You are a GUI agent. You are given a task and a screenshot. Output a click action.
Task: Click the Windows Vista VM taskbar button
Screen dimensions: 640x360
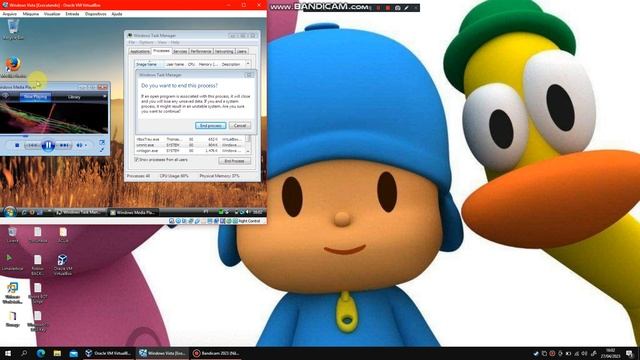(162, 353)
